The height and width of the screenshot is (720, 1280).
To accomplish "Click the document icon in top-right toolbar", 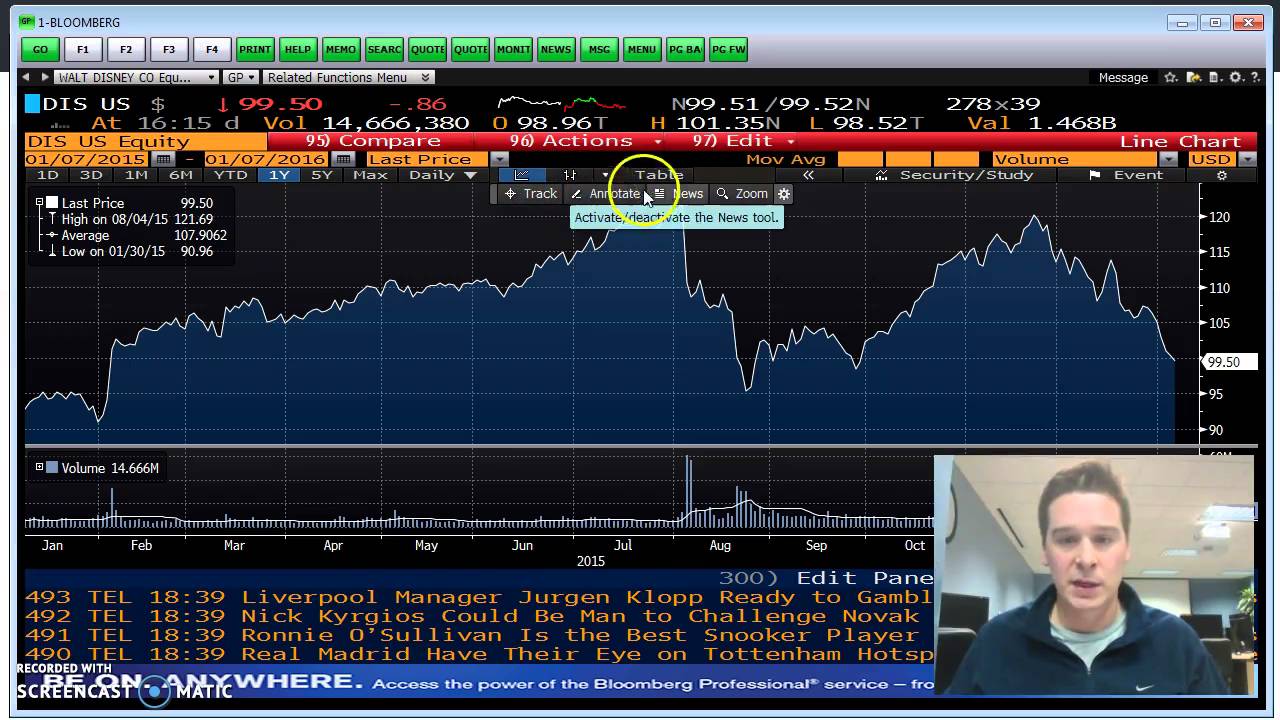I will [1214, 77].
